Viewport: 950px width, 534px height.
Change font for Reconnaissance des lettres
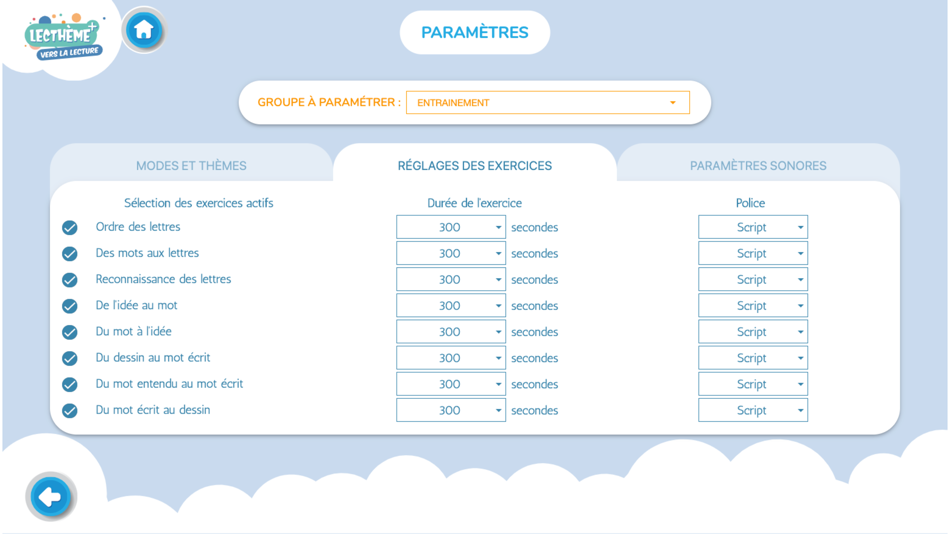[x=752, y=279]
